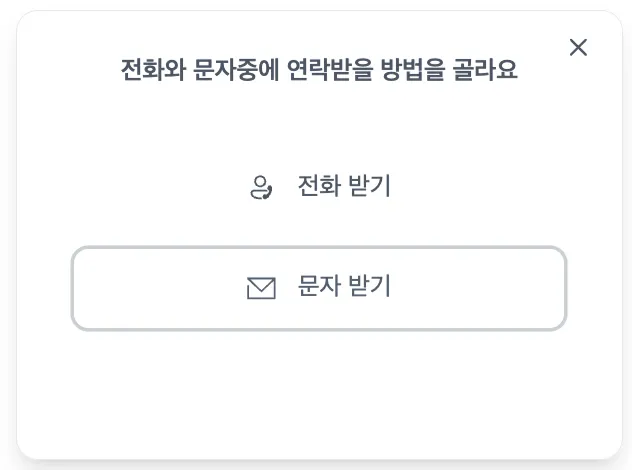632x470 pixels.
Task: Click the heading 전화와 문자중에 연락받을 방법을 골라요
Action: pyautogui.click(x=318, y=71)
